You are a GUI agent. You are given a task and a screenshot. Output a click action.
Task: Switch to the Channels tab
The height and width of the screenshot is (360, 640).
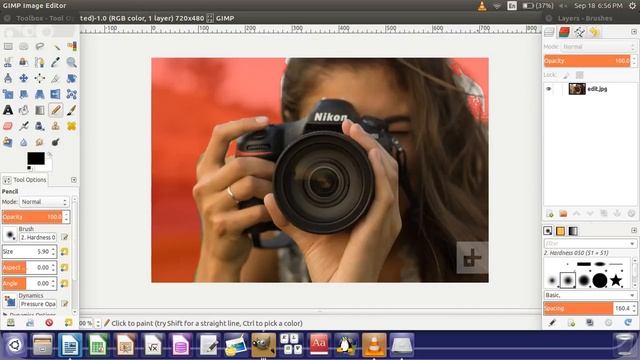click(564, 32)
